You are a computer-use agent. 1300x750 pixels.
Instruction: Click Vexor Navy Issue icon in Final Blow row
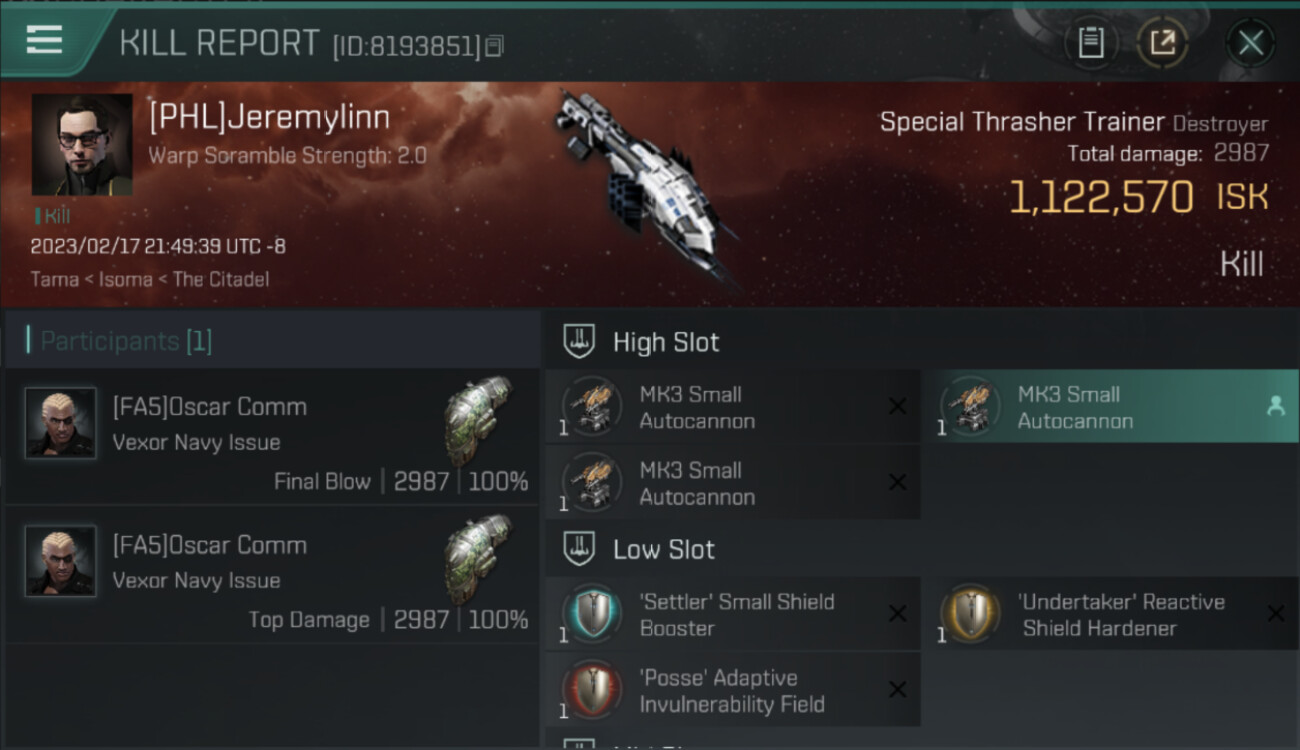pos(477,420)
